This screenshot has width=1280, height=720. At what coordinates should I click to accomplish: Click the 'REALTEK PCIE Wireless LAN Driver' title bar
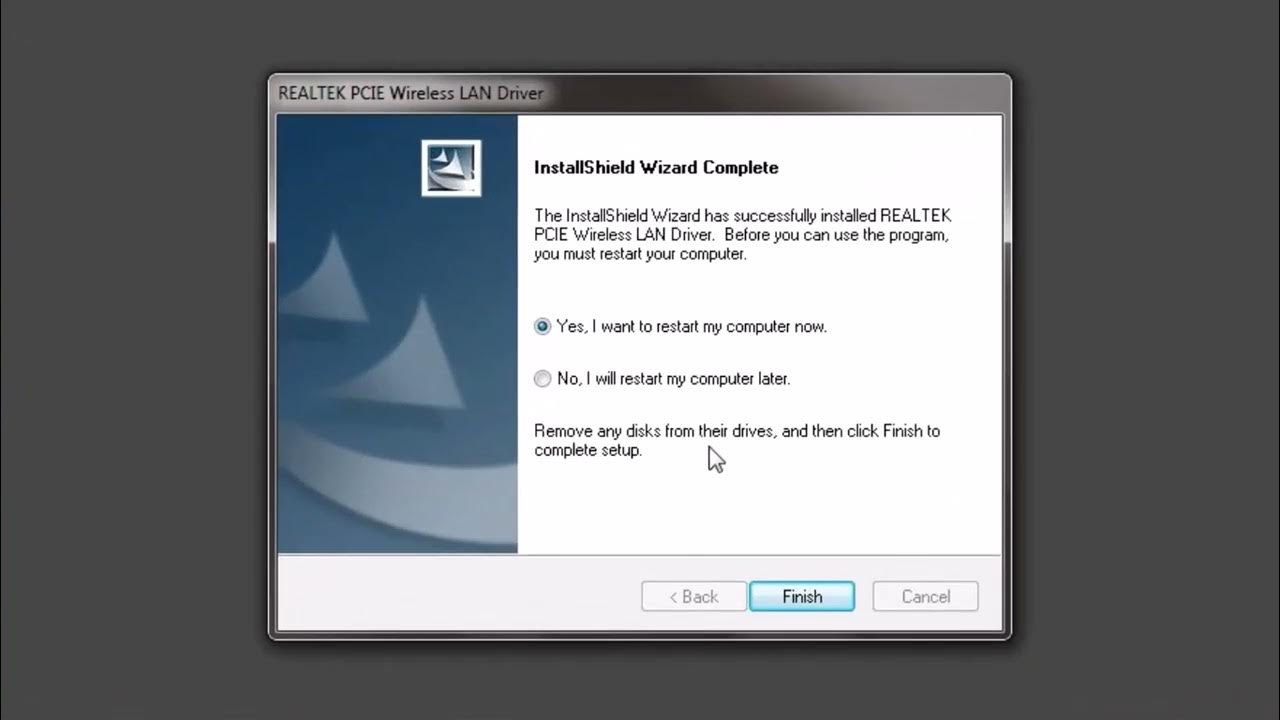pos(640,93)
